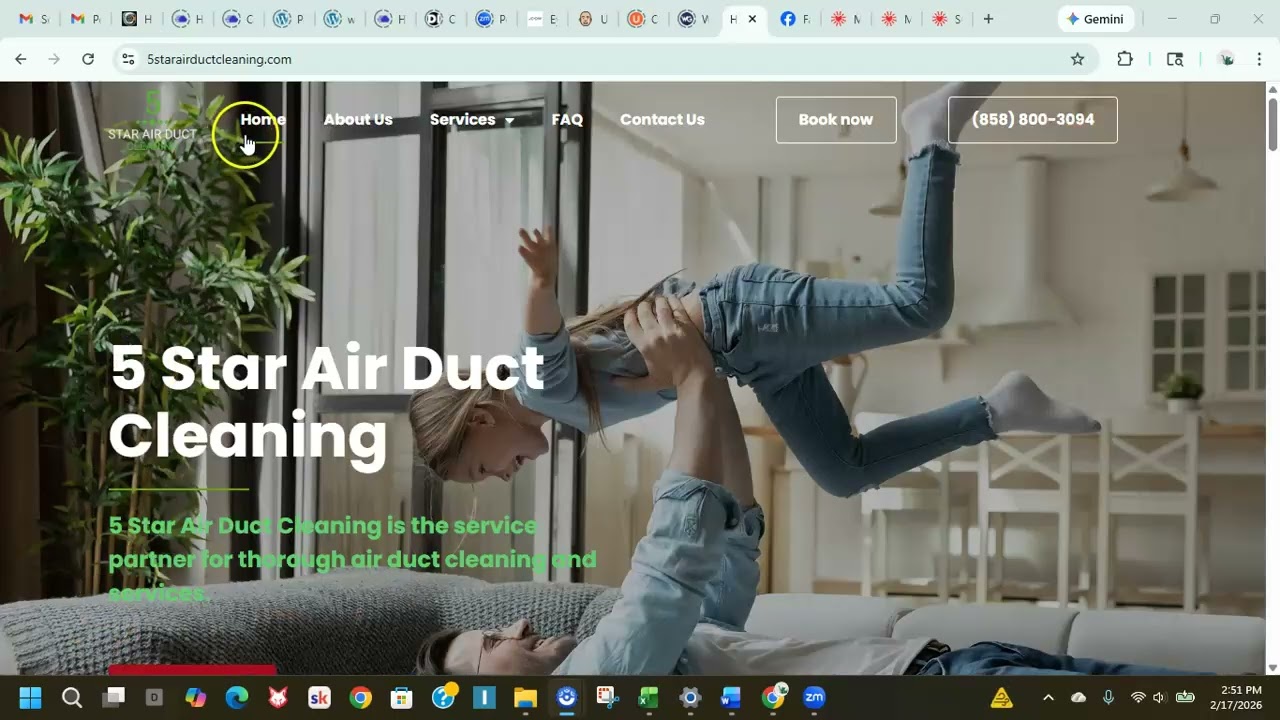The image size is (1280, 720).
Task: Bookmark this page with the star icon
Action: (x=1077, y=59)
